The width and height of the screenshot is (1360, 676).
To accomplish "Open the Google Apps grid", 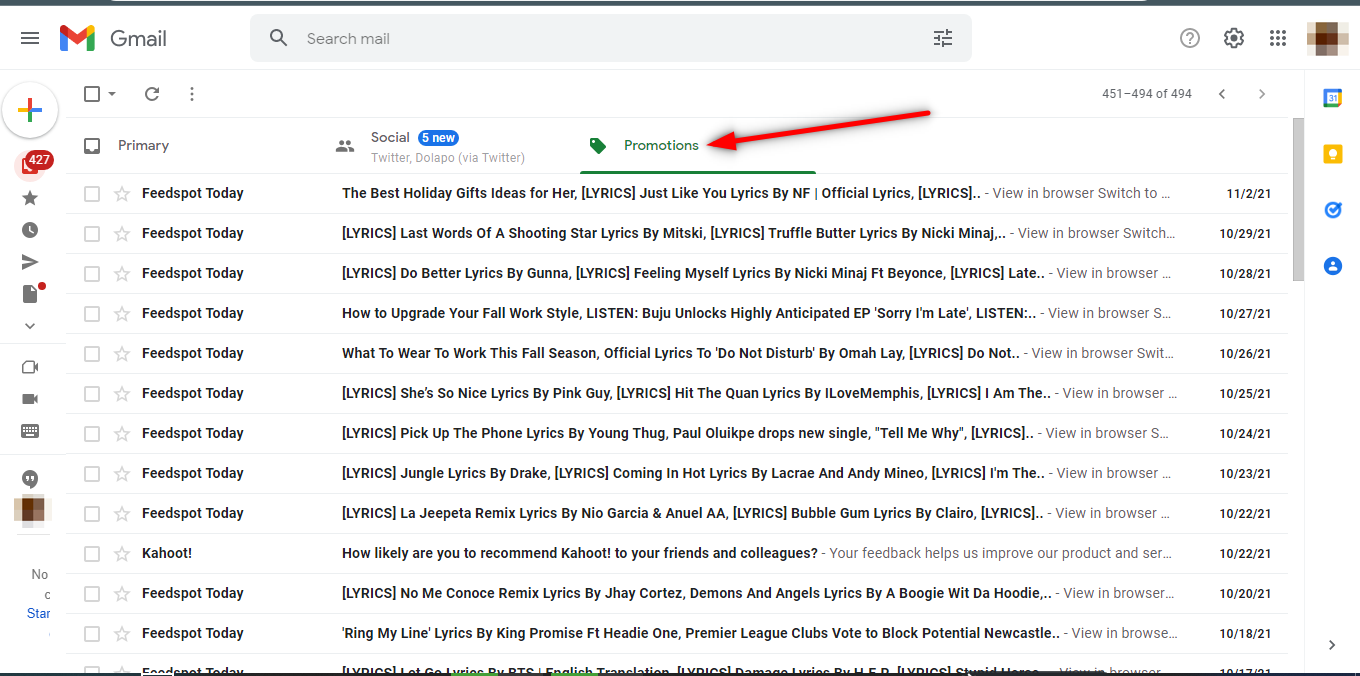I will 1277,37.
